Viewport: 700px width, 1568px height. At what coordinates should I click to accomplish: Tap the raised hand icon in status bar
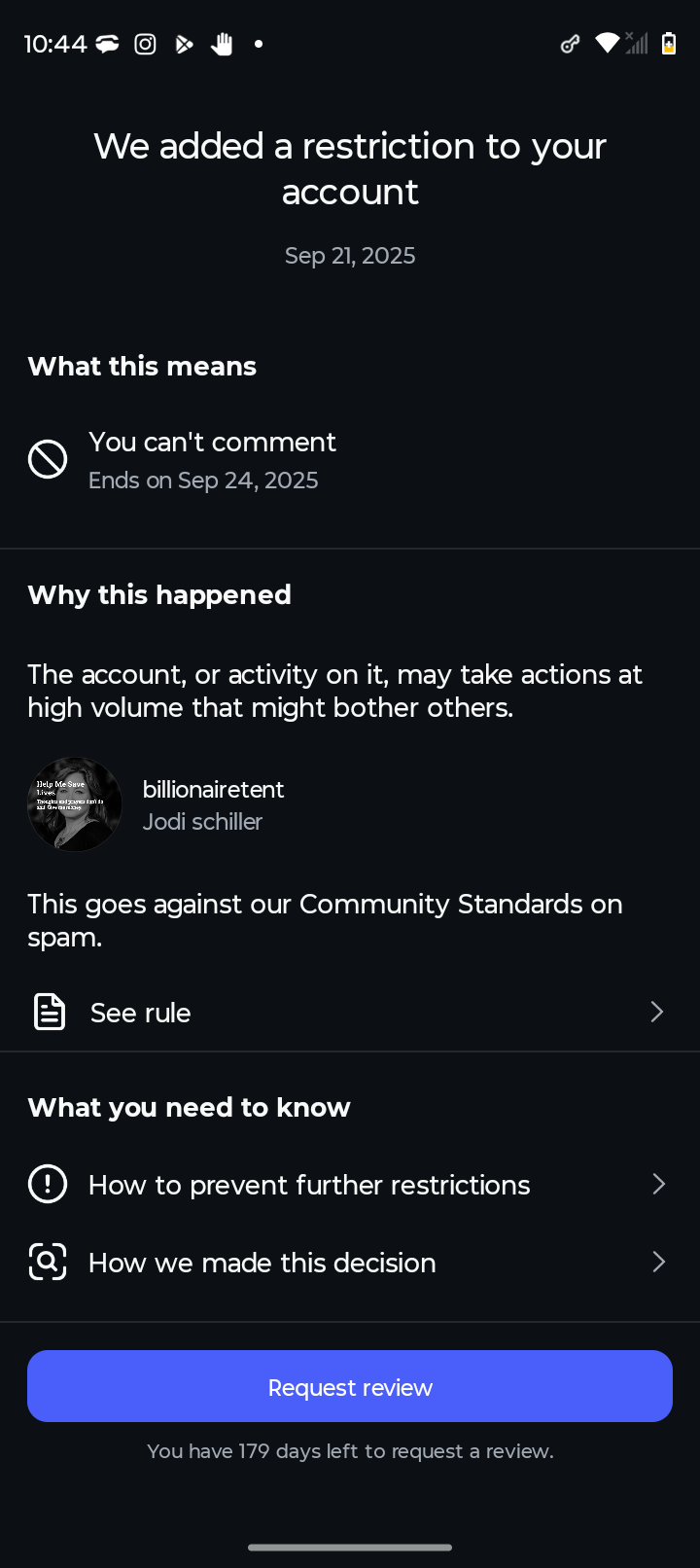tap(223, 44)
